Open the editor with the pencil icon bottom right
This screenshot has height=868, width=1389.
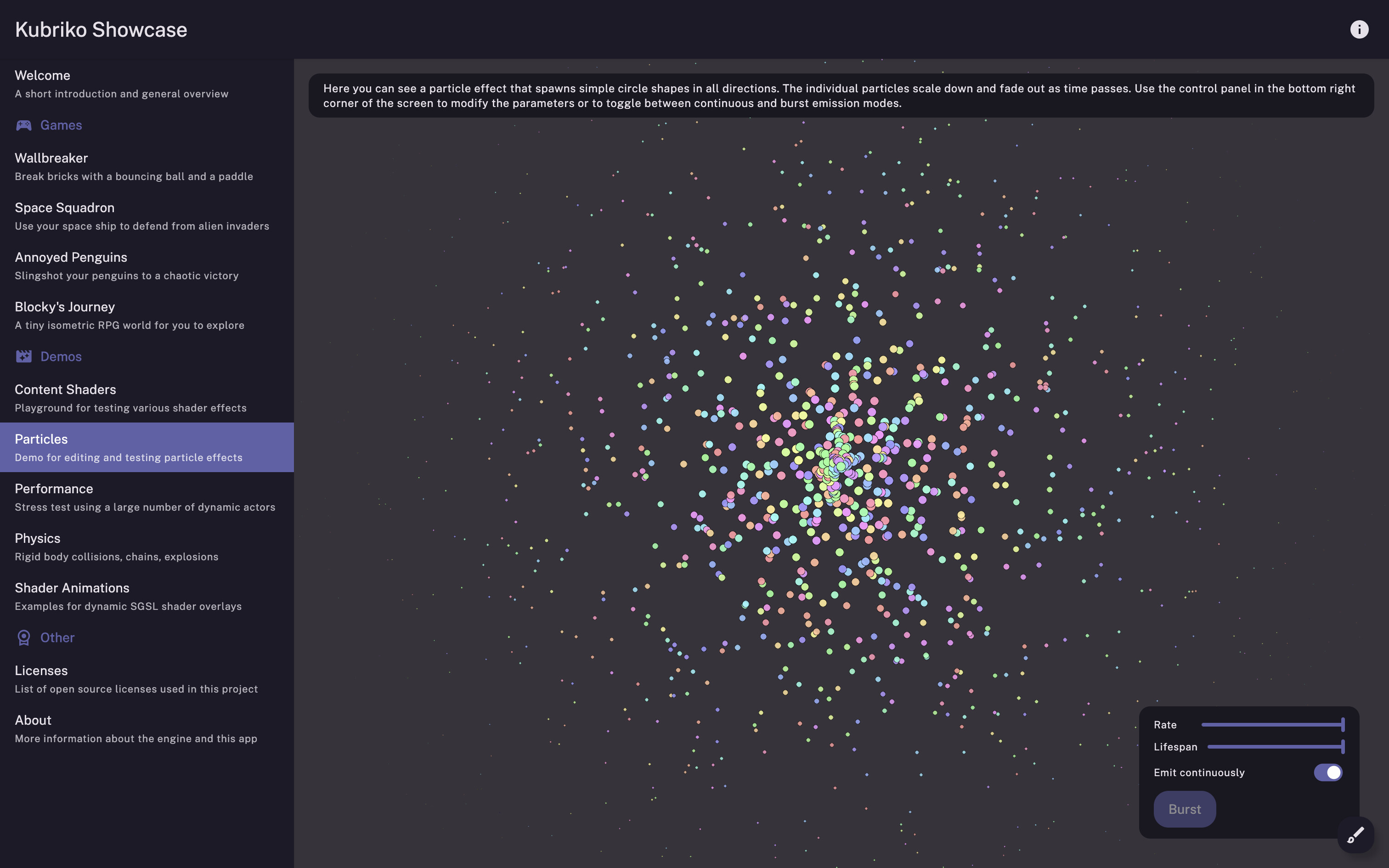click(x=1356, y=834)
